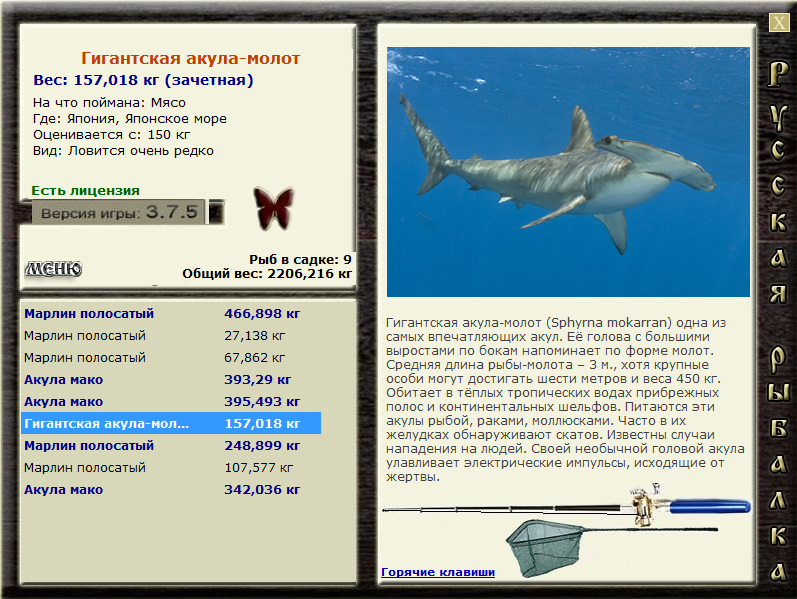Screen dimensions: 797x599
Task: Select Марлин полосатый 67,862 кг row
Action: click(171, 357)
